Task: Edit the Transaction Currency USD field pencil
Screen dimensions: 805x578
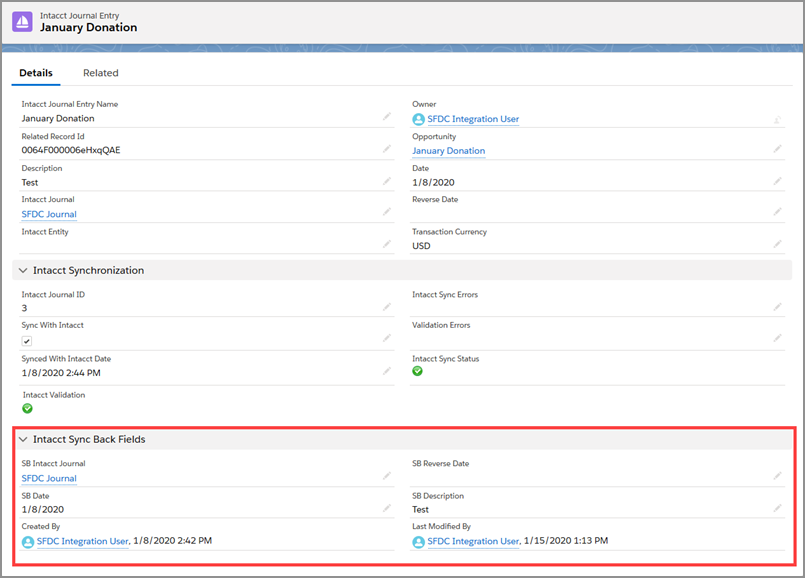Action: [777, 244]
